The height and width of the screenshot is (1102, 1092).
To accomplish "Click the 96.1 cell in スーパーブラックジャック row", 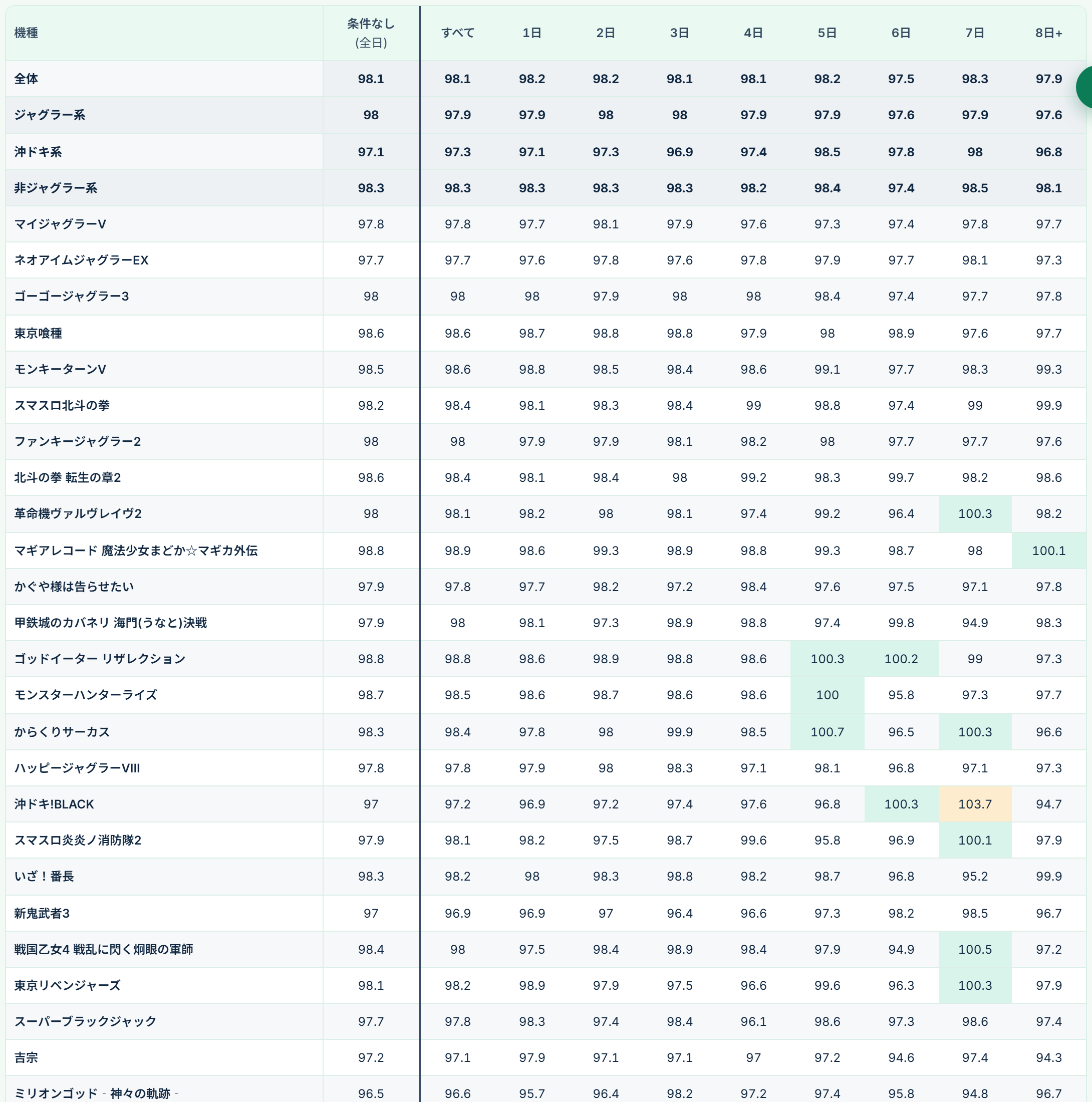I will point(753,1021).
